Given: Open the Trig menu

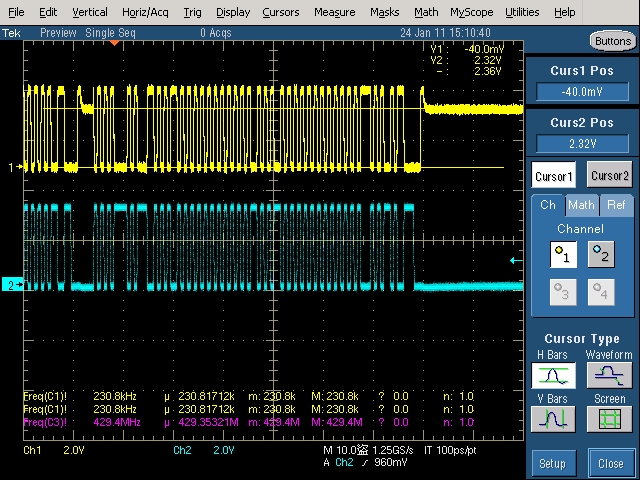Looking at the screenshot, I should pos(192,12).
